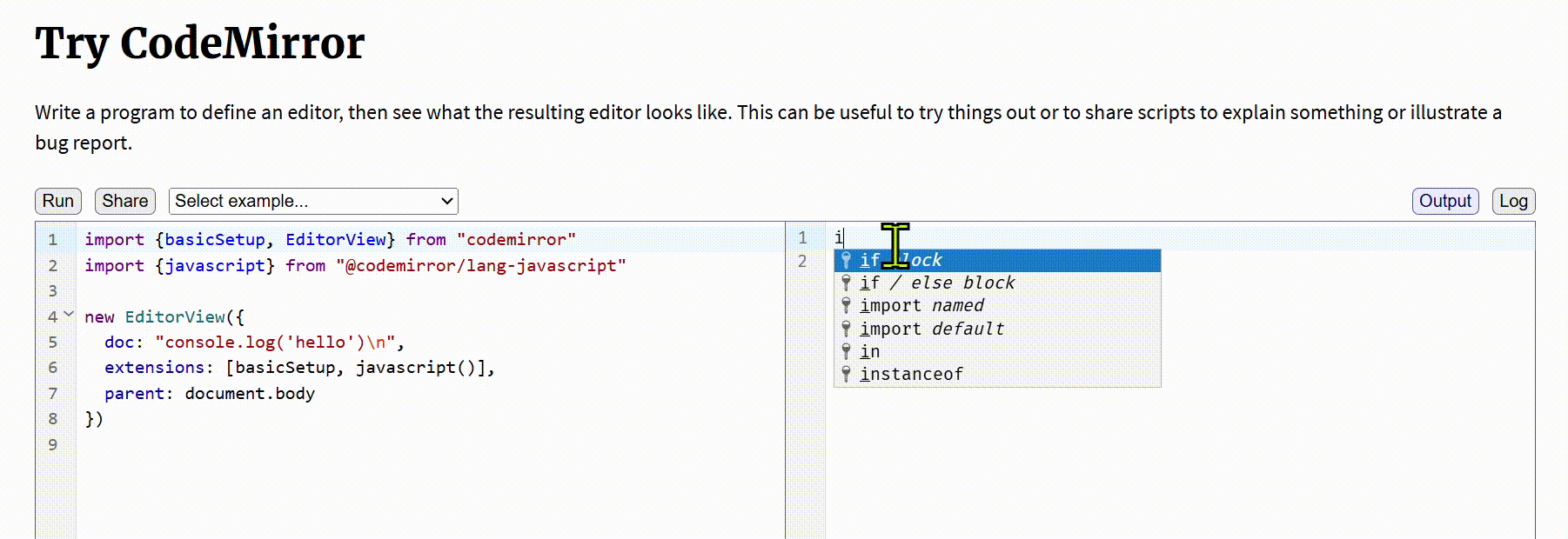The width and height of the screenshot is (1568, 539).
Task: Click line number 9 in left editor gutter
Action: (53, 444)
